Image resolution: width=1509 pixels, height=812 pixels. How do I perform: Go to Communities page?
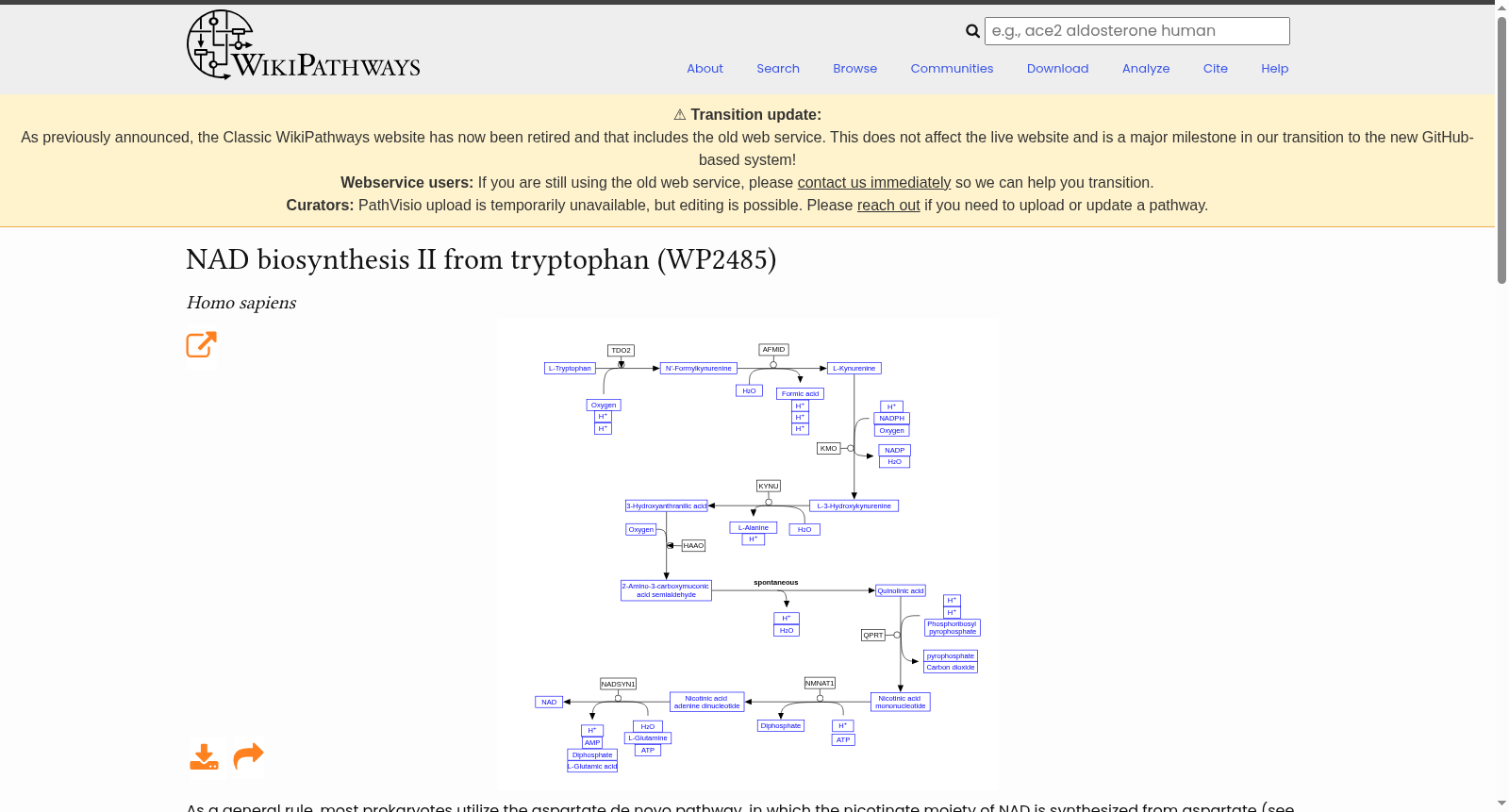coord(952,69)
